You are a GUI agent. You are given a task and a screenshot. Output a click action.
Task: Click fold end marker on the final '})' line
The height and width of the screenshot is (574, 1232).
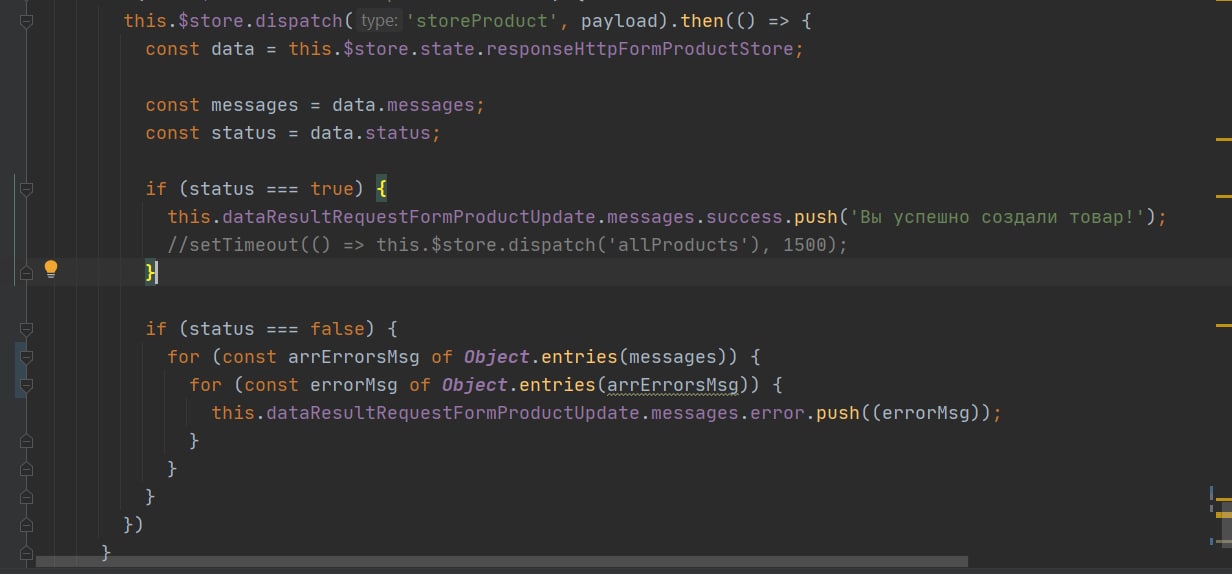point(27,524)
